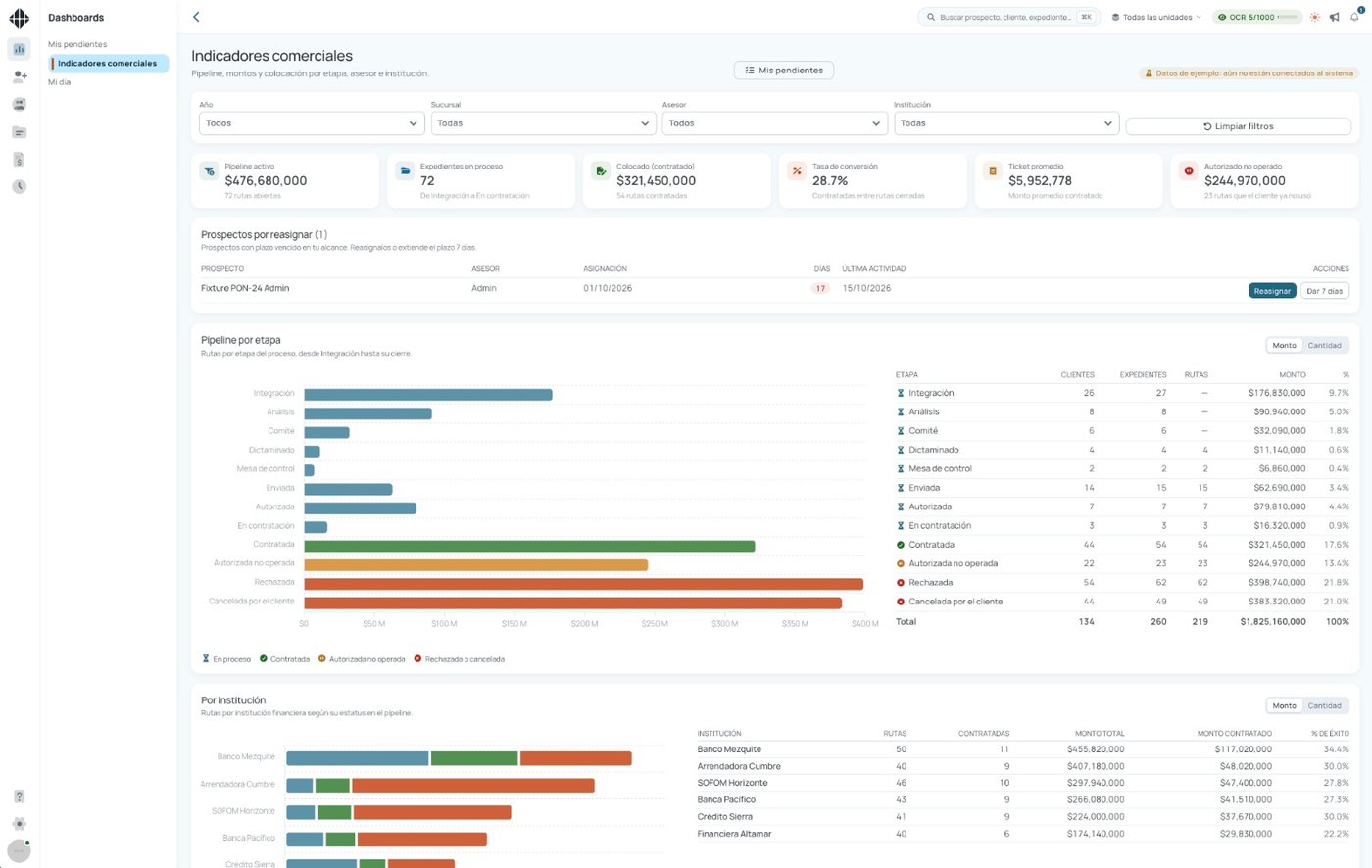This screenshot has width=1372, height=868.
Task: Click the Tasa de conversión percent icon
Action: (x=797, y=171)
